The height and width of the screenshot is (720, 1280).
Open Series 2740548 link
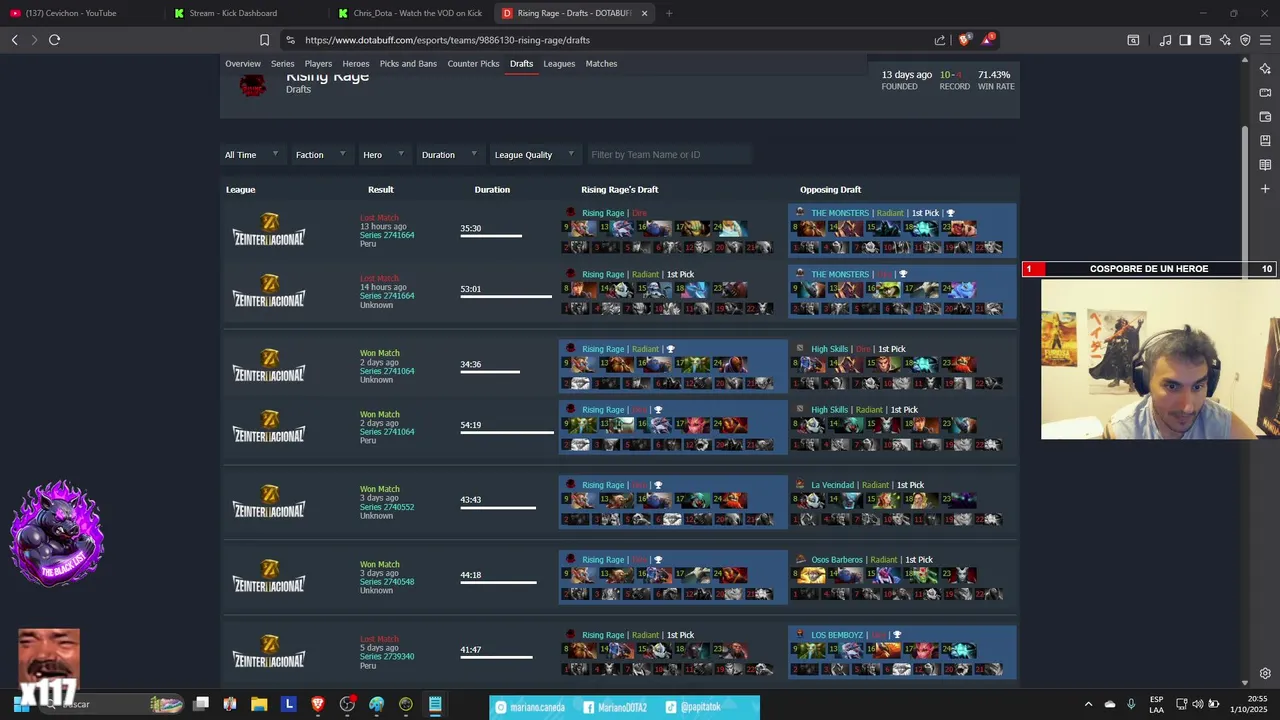click(x=387, y=582)
